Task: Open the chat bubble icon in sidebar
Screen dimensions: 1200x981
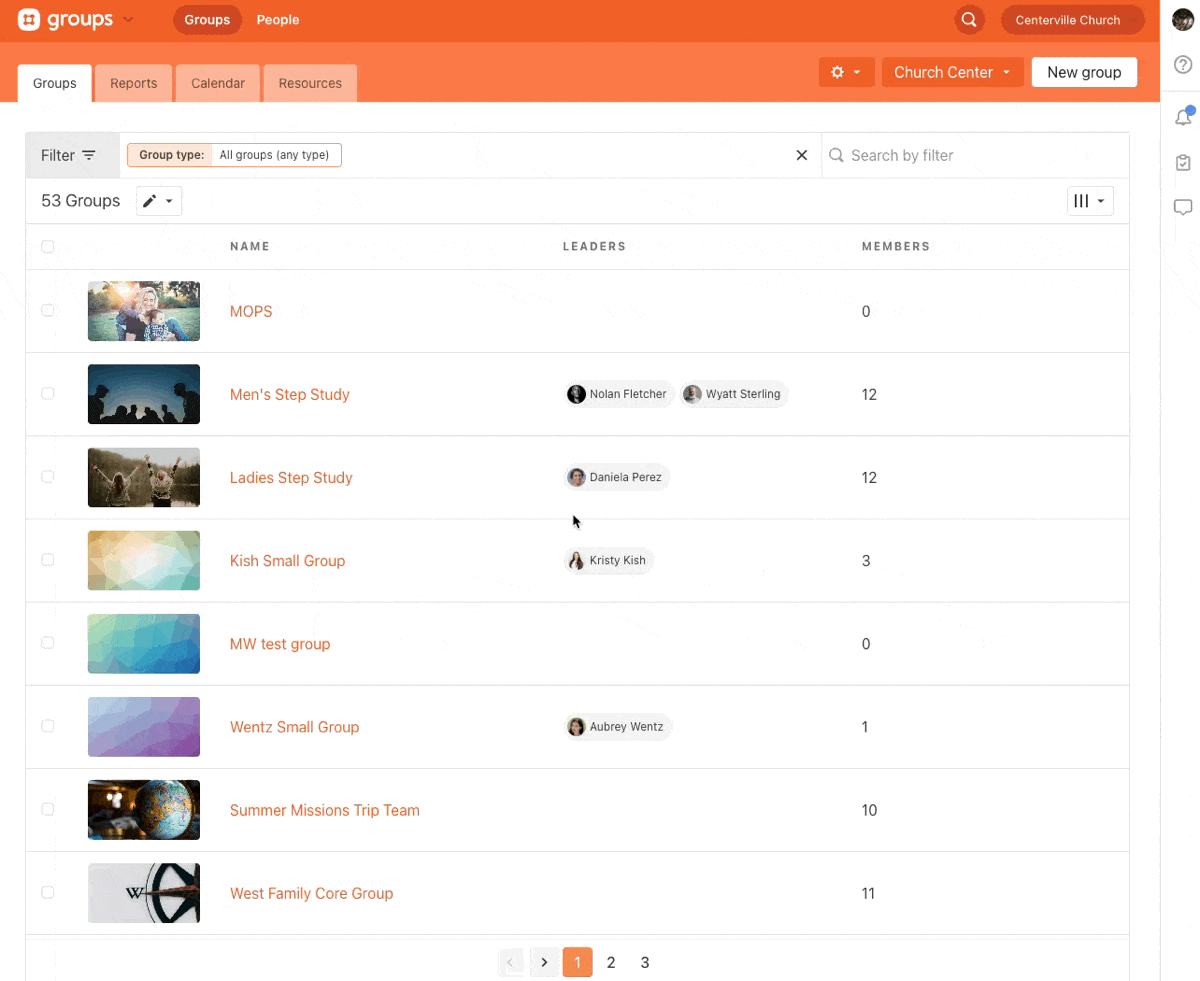Action: click(1183, 208)
